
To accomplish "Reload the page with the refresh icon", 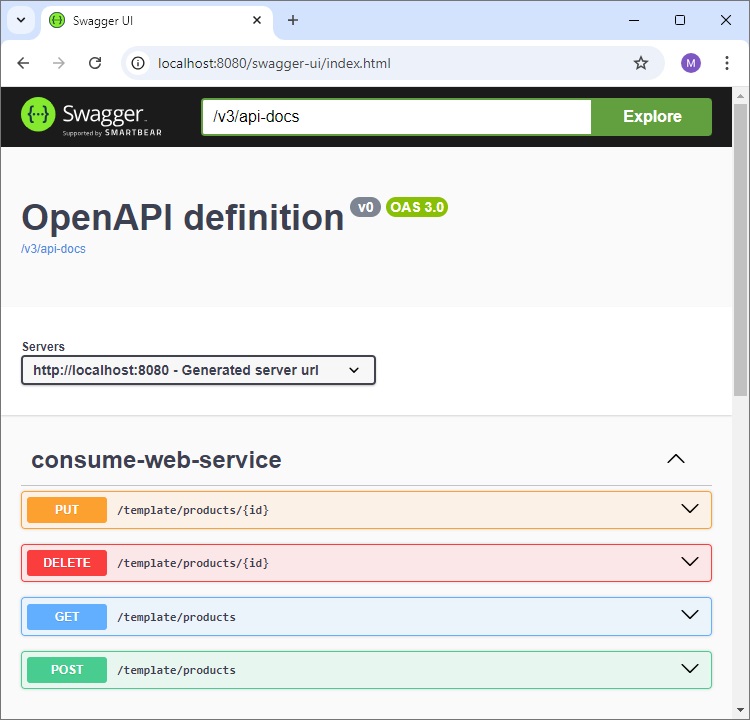I will 95,63.
